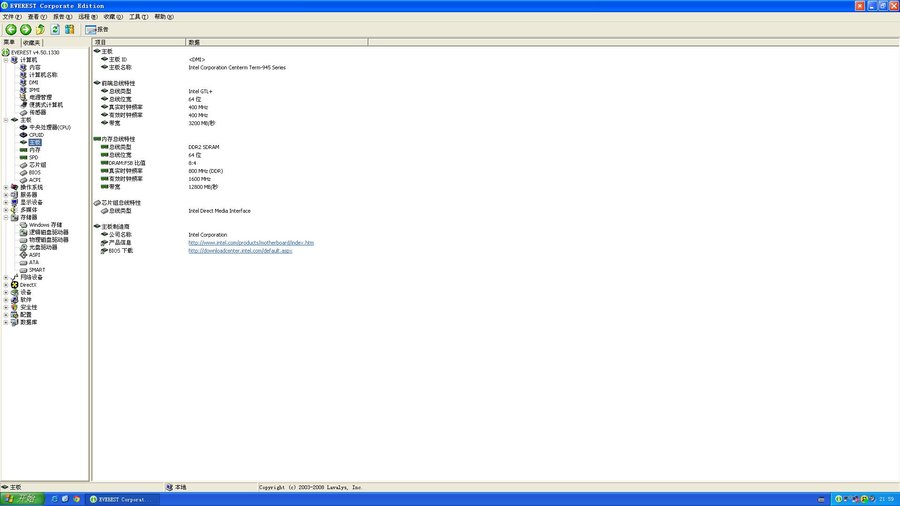Open the Intel BIOS download link
Image resolution: width=900 pixels, height=506 pixels.
tap(240, 251)
